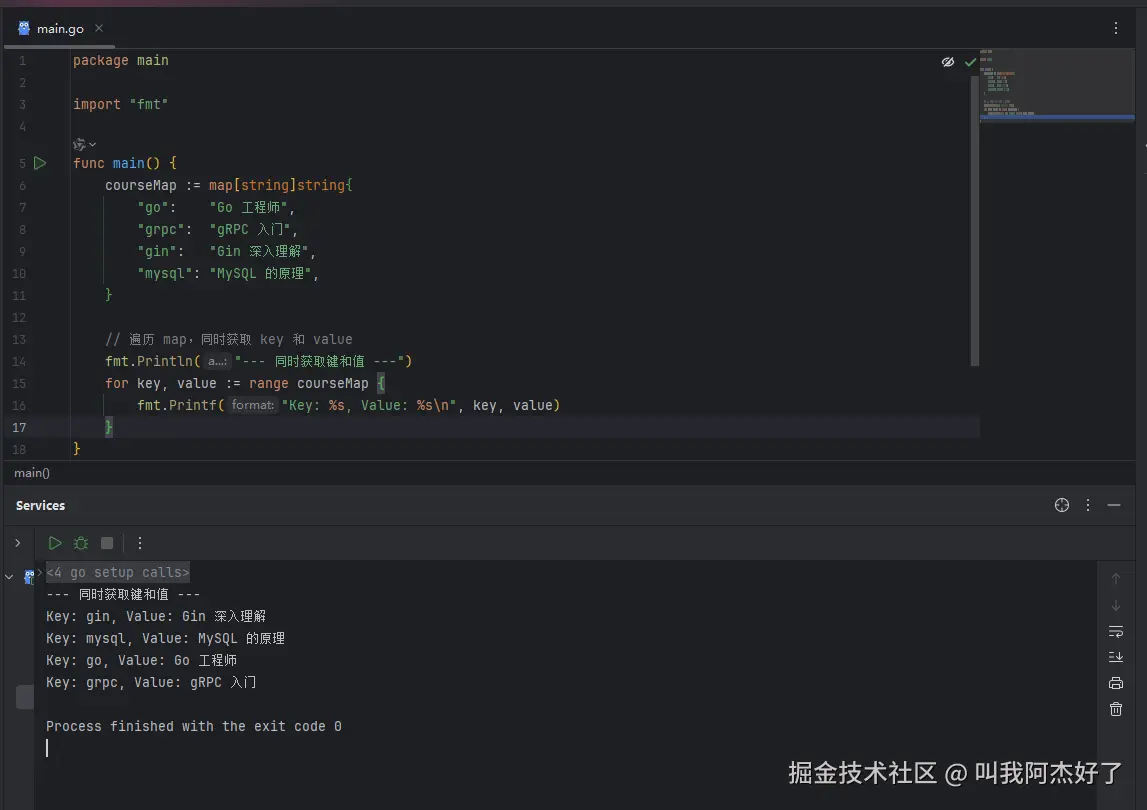Print console output using printer icon

pos(1116,683)
